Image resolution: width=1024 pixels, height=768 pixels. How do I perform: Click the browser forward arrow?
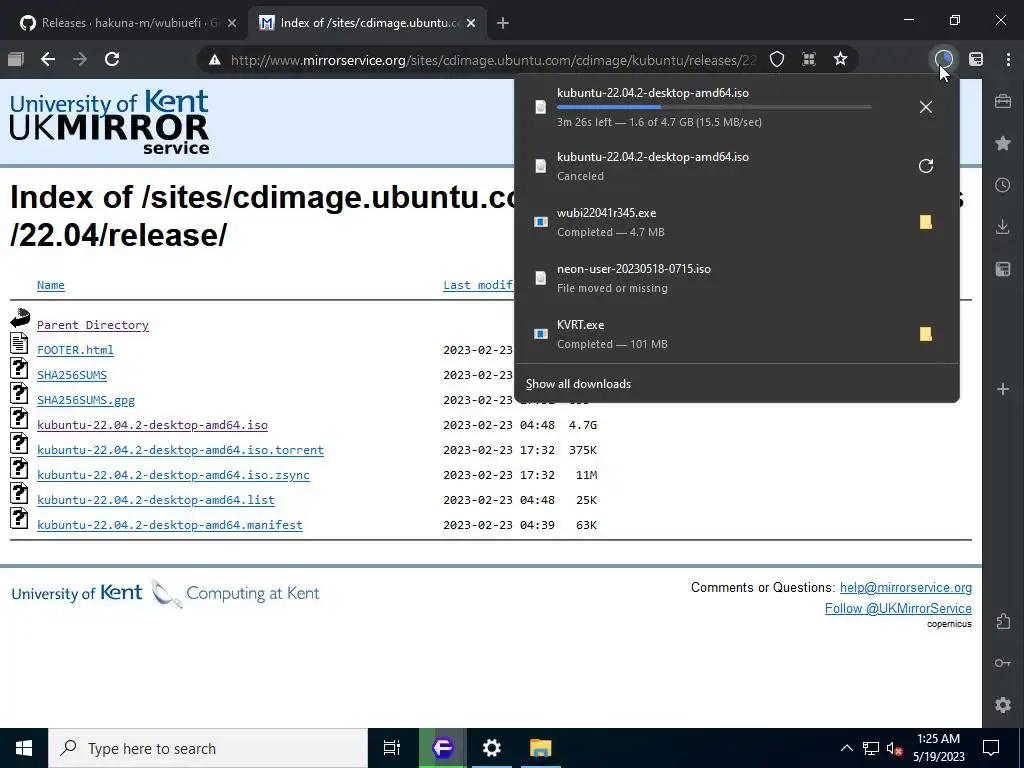(x=80, y=59)
